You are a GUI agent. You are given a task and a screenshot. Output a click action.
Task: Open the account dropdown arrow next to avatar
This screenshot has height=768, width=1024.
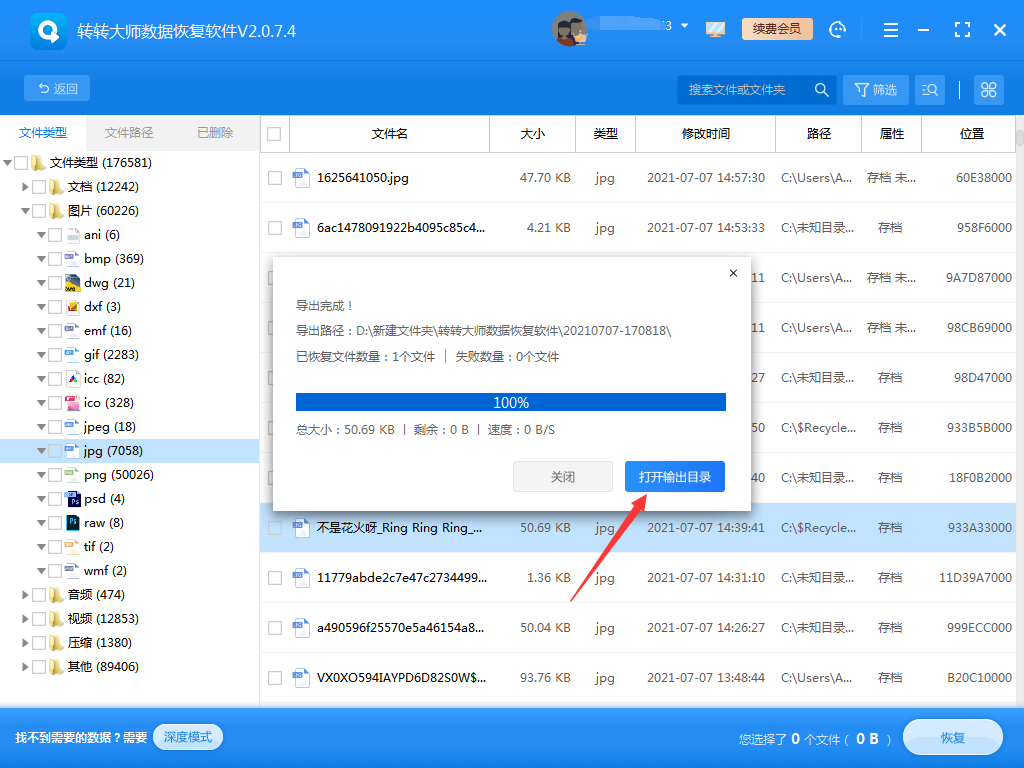tap(684, 26)
